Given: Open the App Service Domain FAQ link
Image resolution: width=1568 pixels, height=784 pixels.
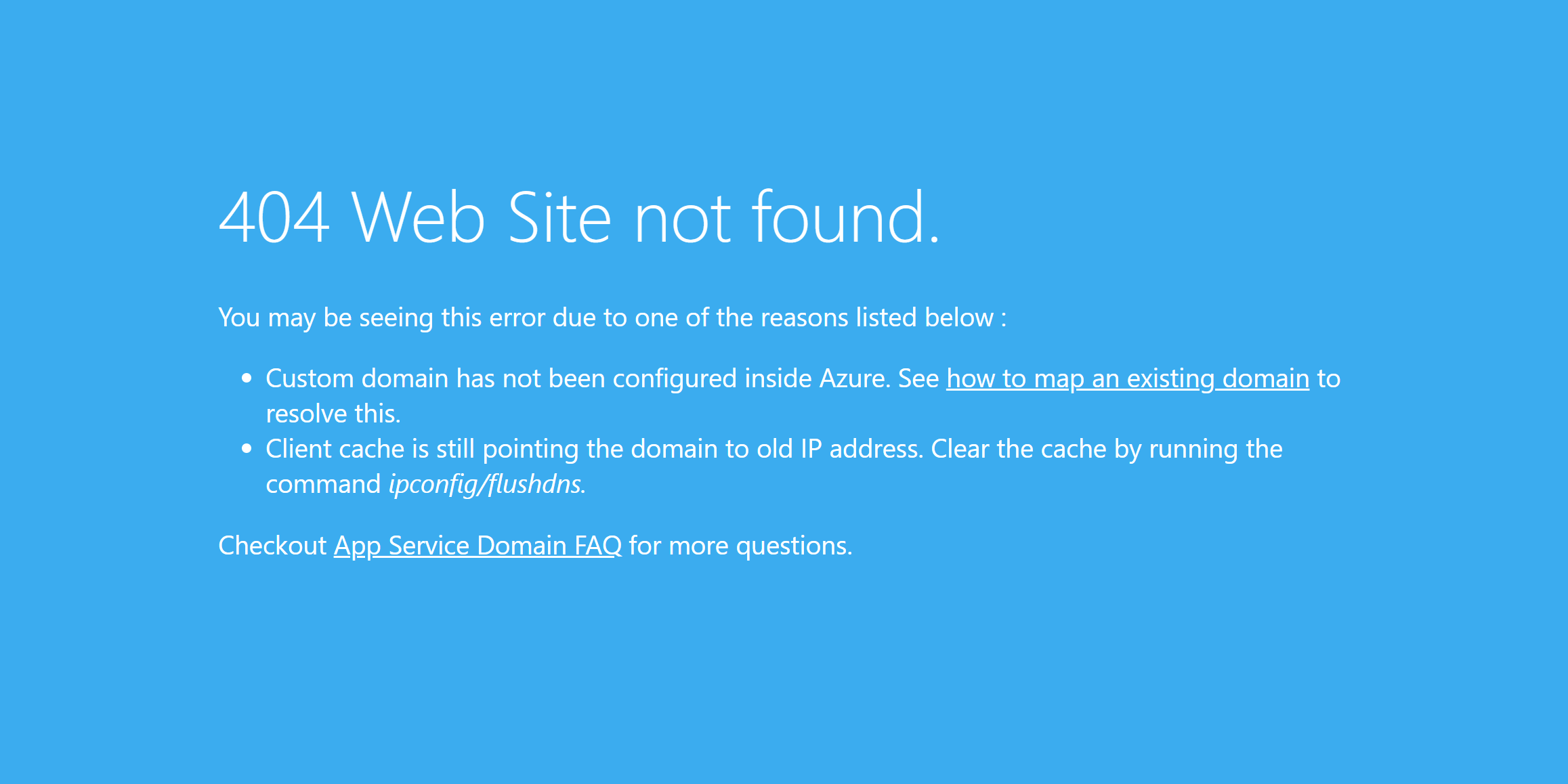Looking at the screenshot, I should pyautogui.click(x=478, y=546).
